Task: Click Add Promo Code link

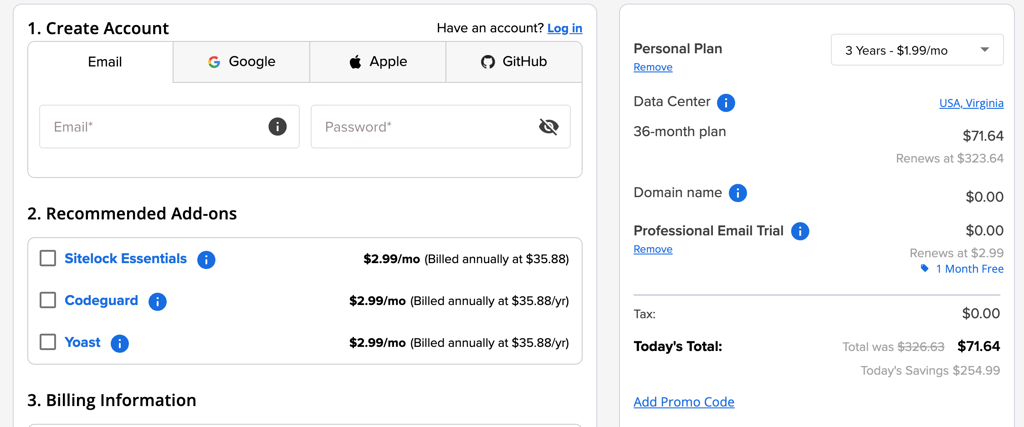Action: click(684, 402)
